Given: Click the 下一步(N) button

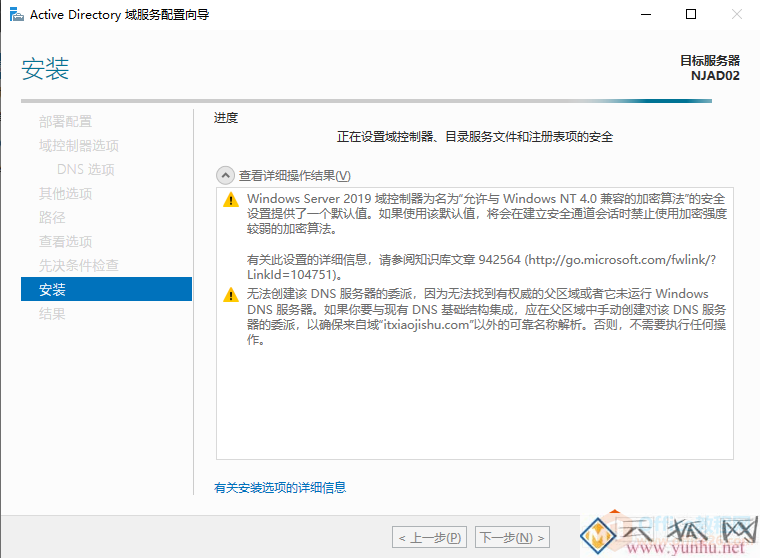Looking at the screenshot, I should (512, 537).
